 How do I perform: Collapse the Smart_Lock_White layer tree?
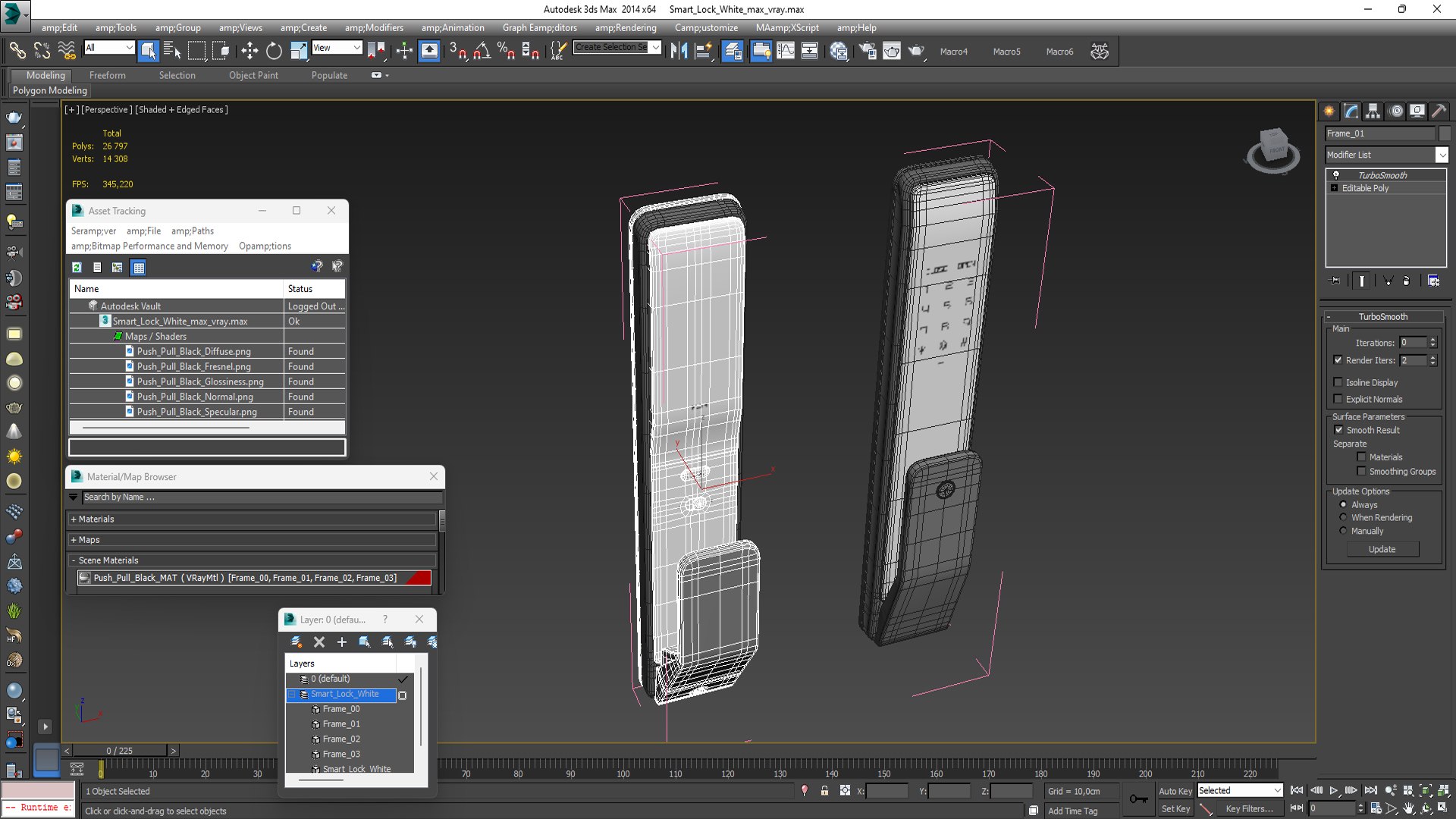coord(292,694)
